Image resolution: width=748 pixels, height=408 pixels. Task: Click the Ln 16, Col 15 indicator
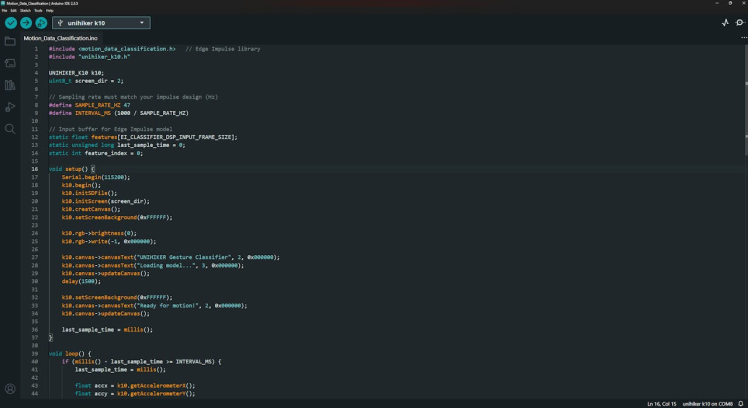[x=662, y=404]
